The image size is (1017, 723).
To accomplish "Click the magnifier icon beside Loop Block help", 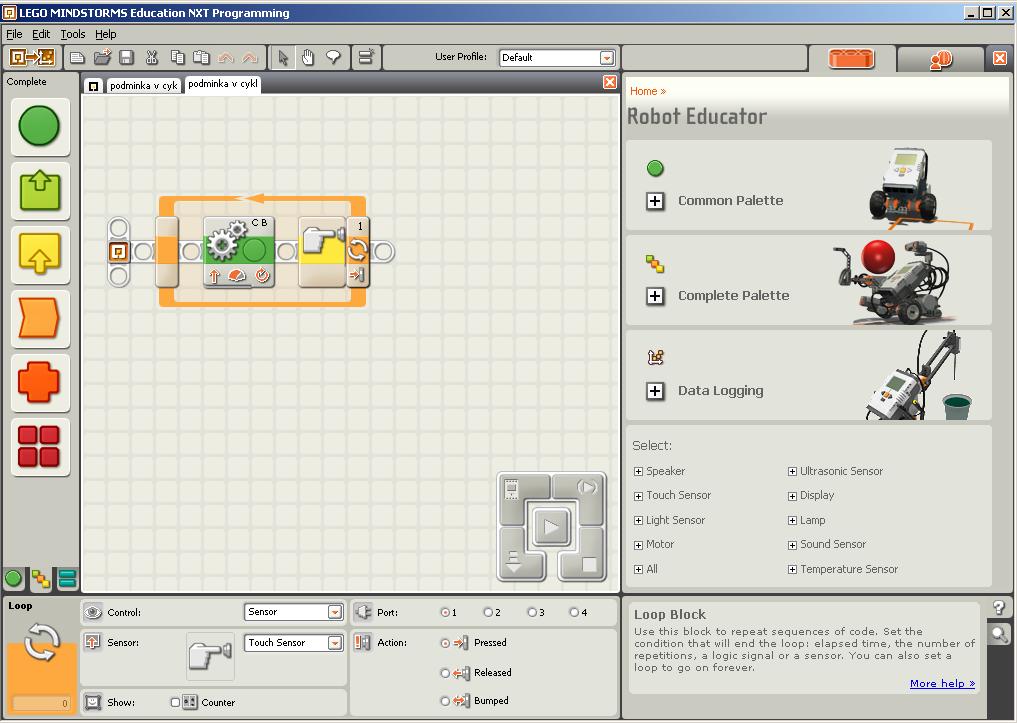I will click(999, 635).
